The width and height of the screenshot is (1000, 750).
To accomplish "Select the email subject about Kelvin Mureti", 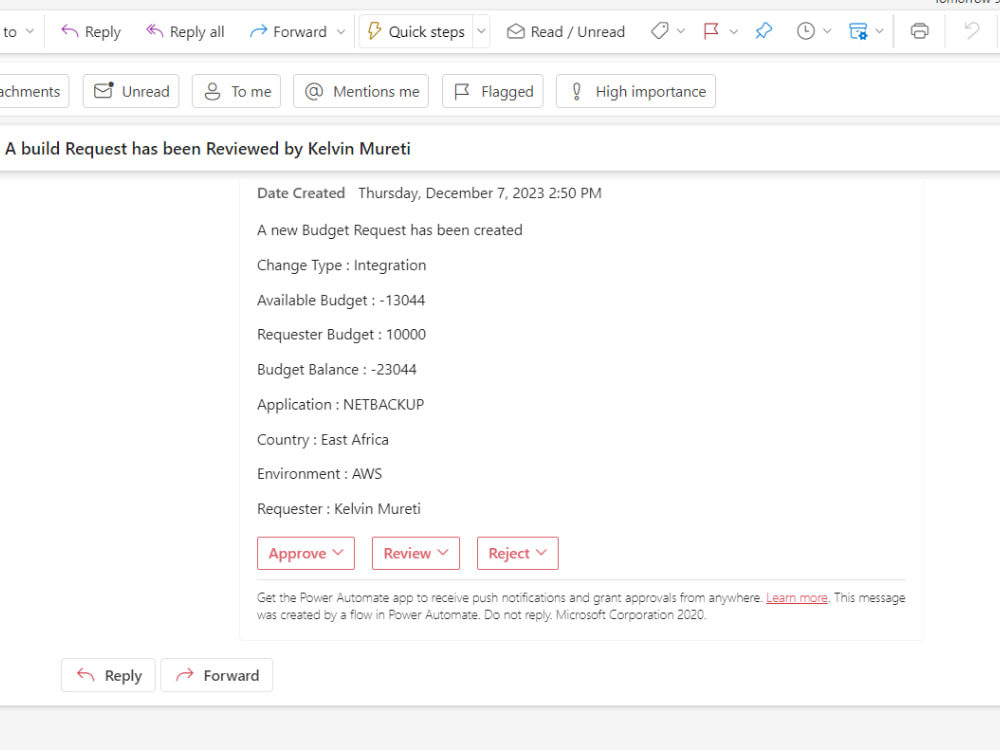I will point(208,149).
